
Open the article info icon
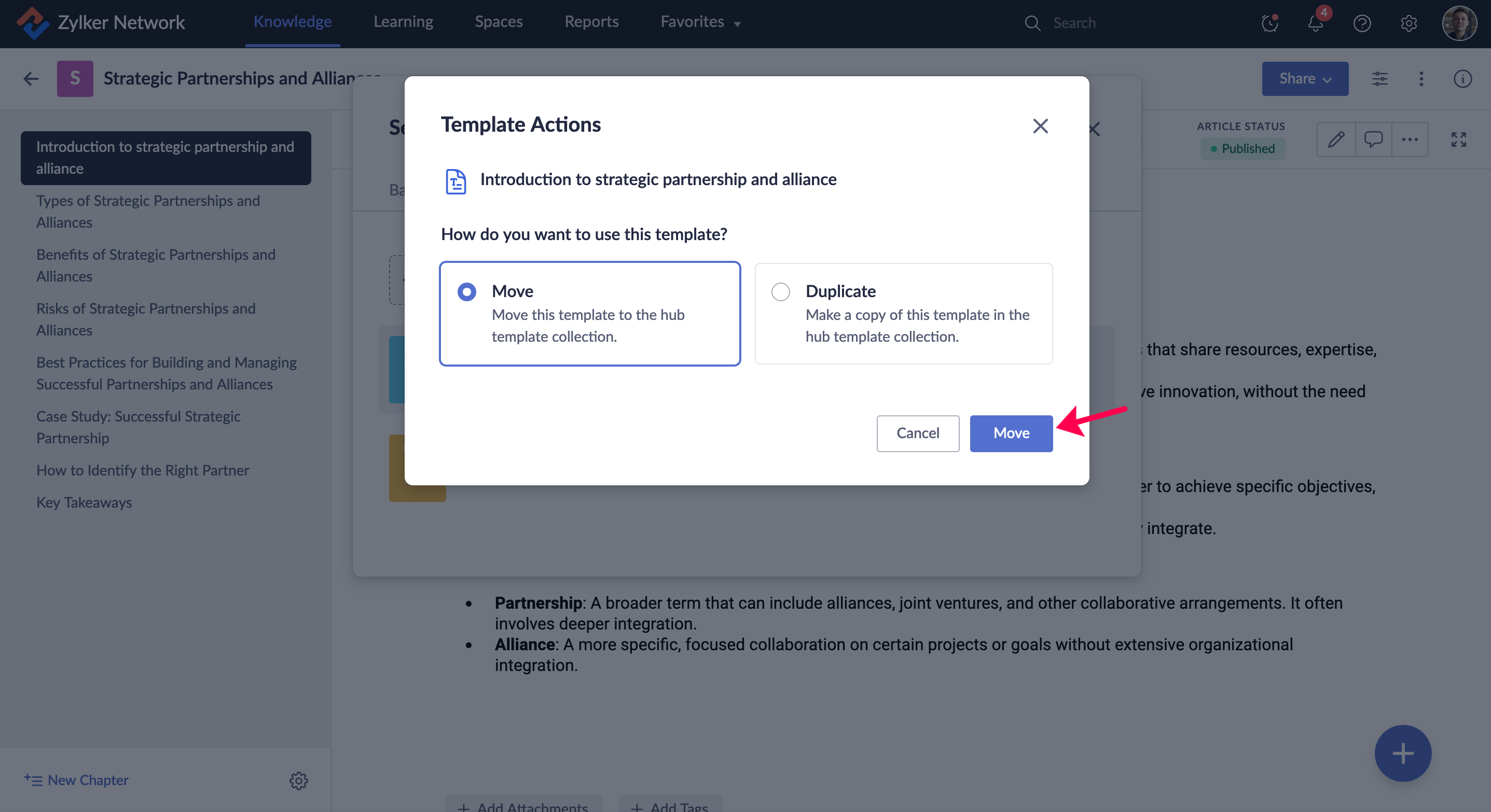pyautogui.click(x=1462, y=79)
